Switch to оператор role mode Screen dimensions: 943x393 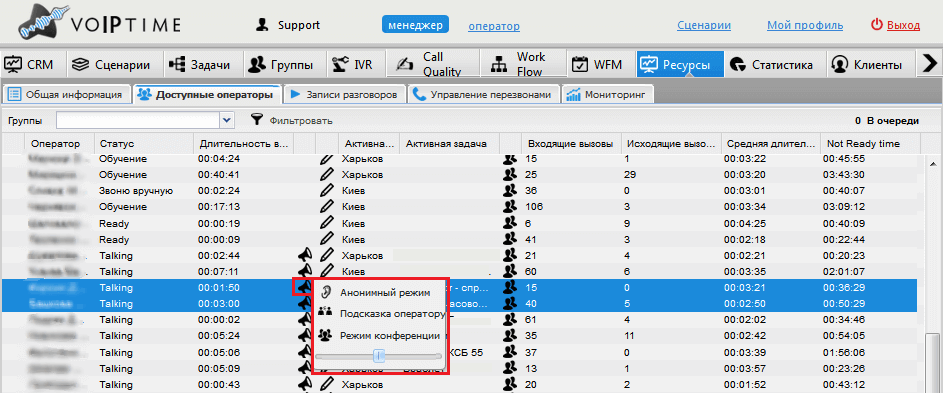494,26
